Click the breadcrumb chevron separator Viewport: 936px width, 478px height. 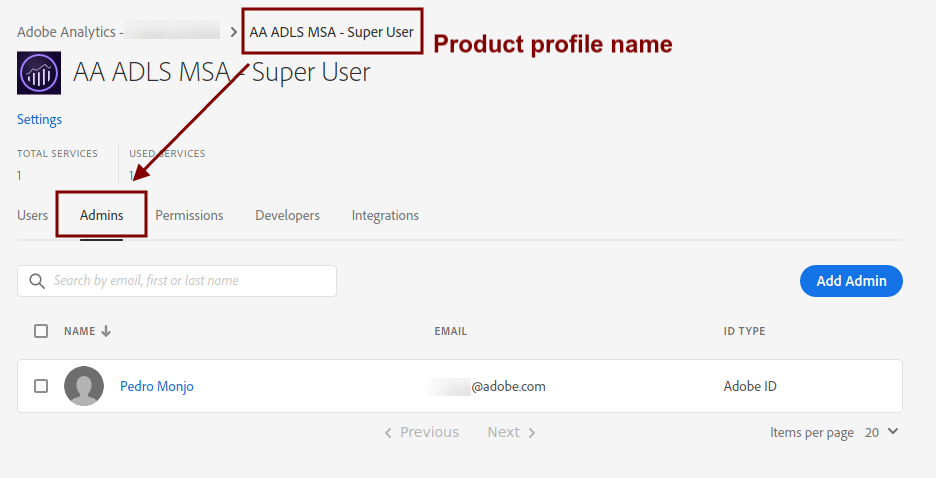tap(234, 32)
